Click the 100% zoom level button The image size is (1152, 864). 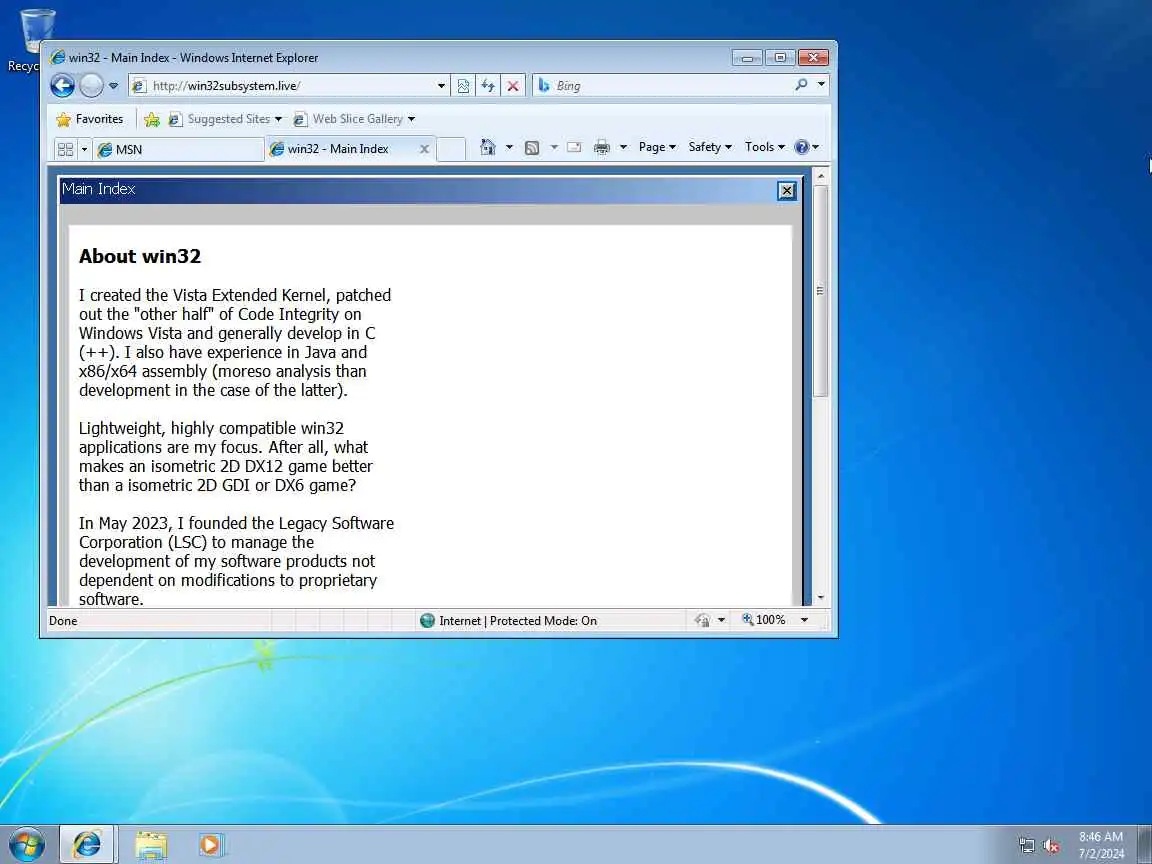[x=764, y=620]
